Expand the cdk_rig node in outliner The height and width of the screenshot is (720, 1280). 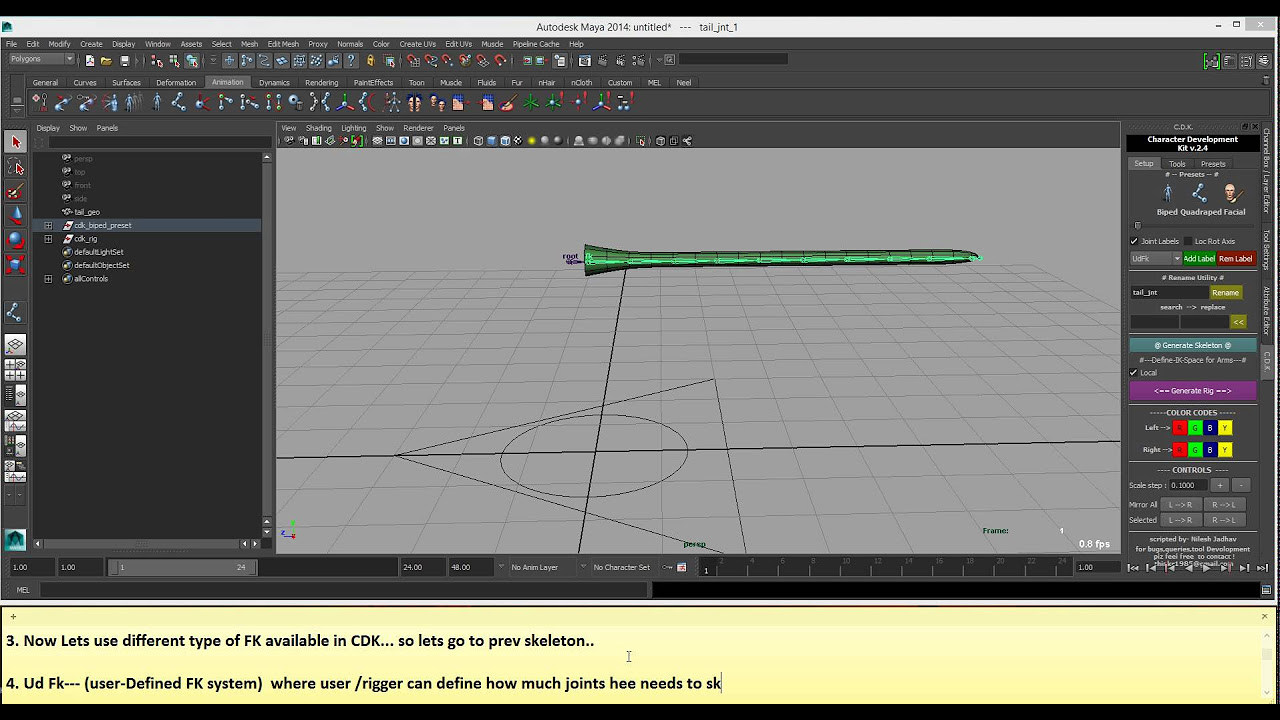click(x=48, y=239)
